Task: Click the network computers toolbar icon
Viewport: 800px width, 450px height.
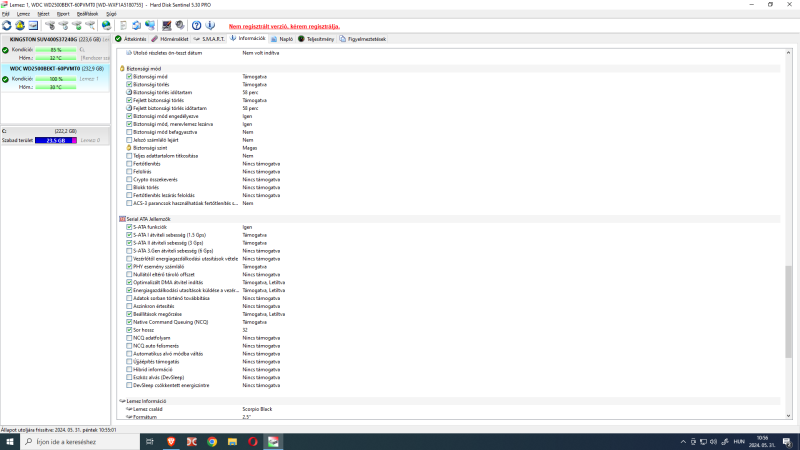Action: coord(150,26)
